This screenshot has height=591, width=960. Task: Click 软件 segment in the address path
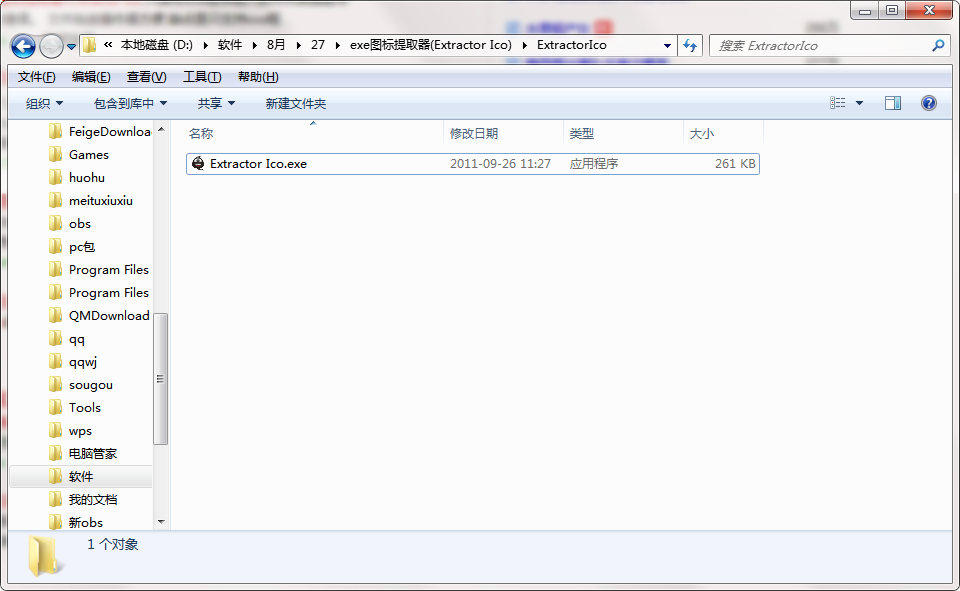click(x=230, y=45)
